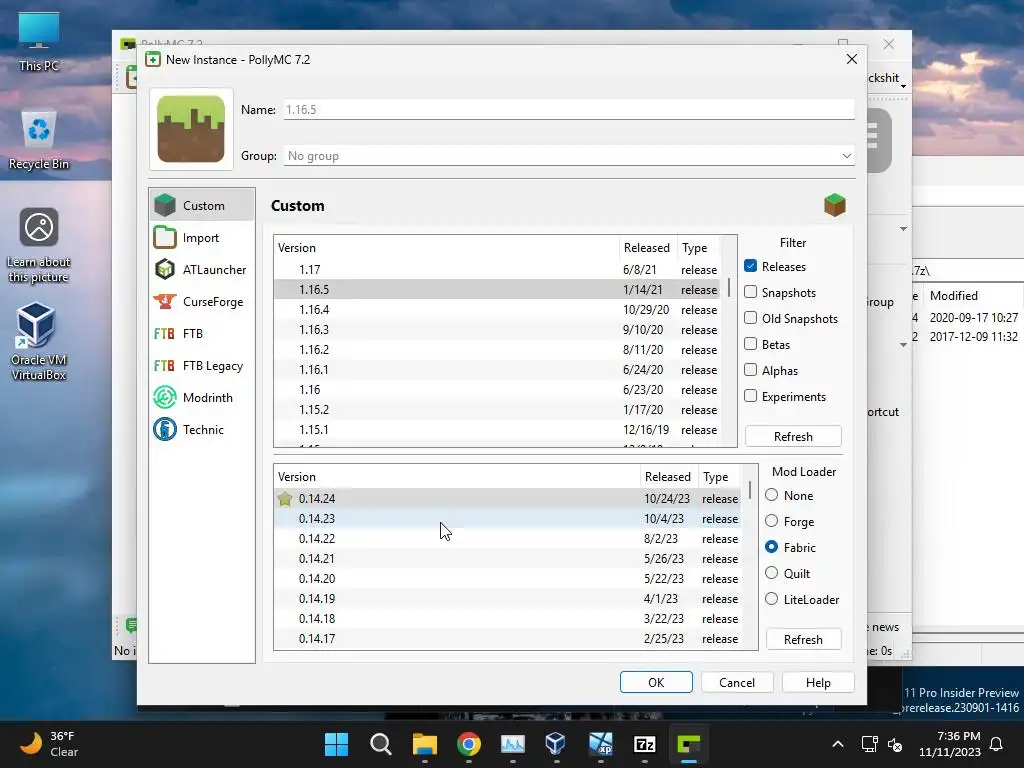Open Help for New Instance dialog

click(x=818, y=682)
